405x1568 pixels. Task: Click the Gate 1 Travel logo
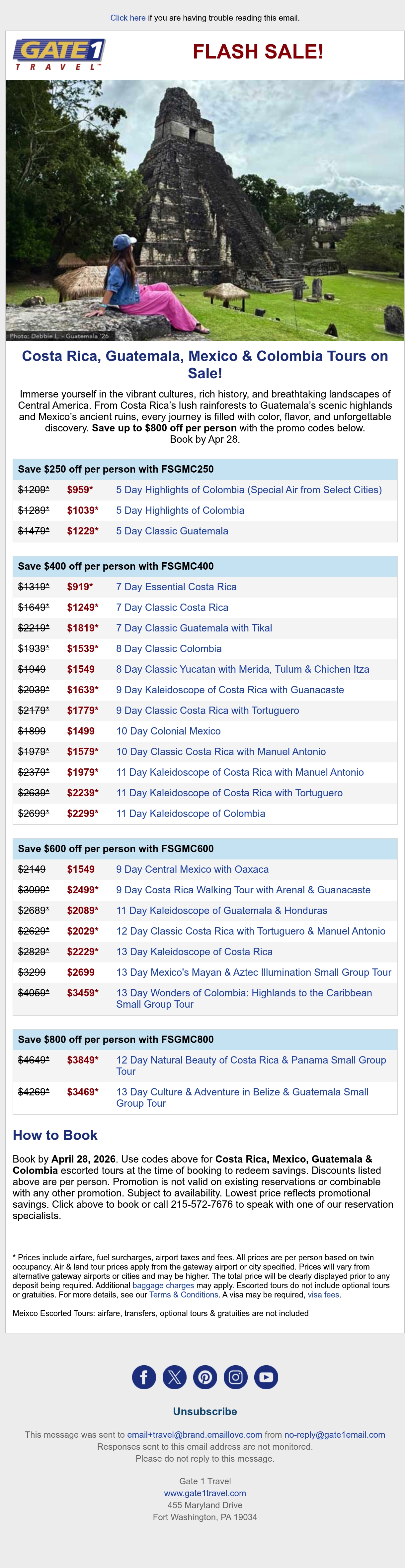(x=59, y=54)
